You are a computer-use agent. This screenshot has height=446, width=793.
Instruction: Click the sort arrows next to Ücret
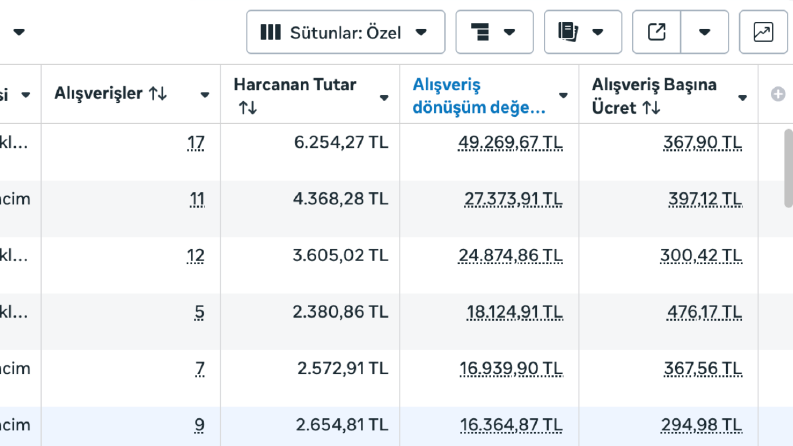(651, 108)
